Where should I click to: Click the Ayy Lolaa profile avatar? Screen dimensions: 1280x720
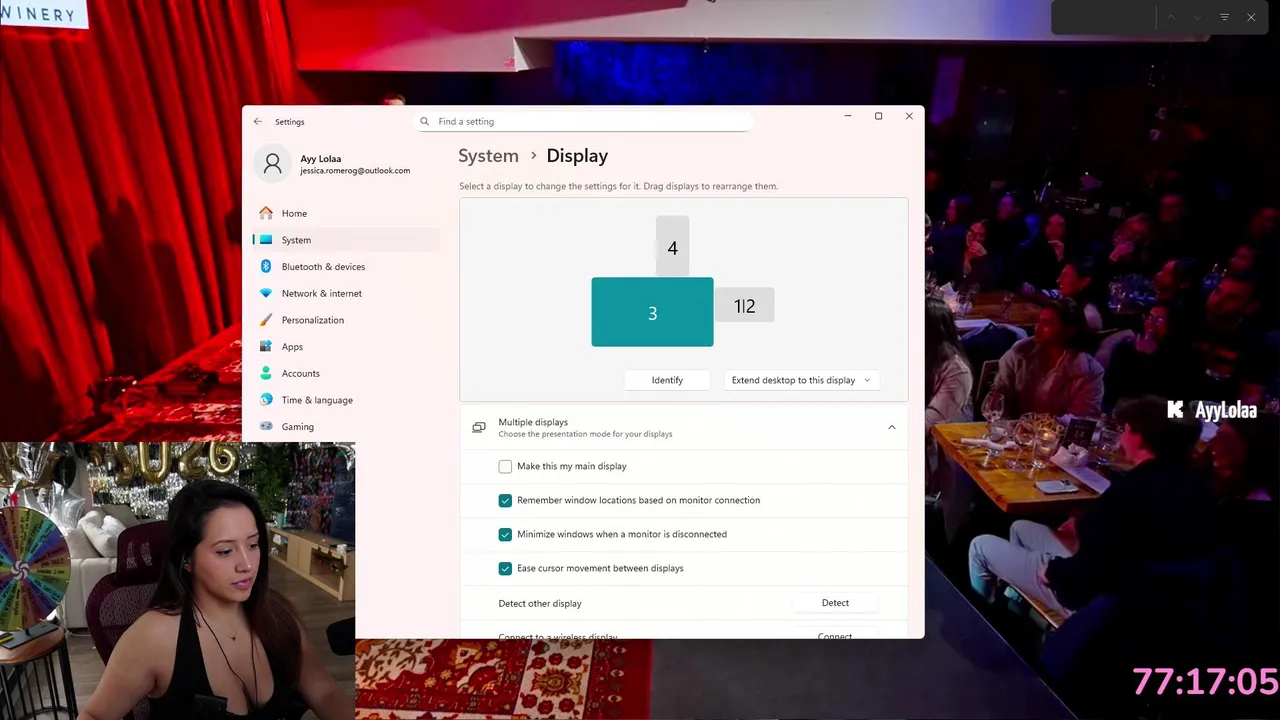[272, 165]
